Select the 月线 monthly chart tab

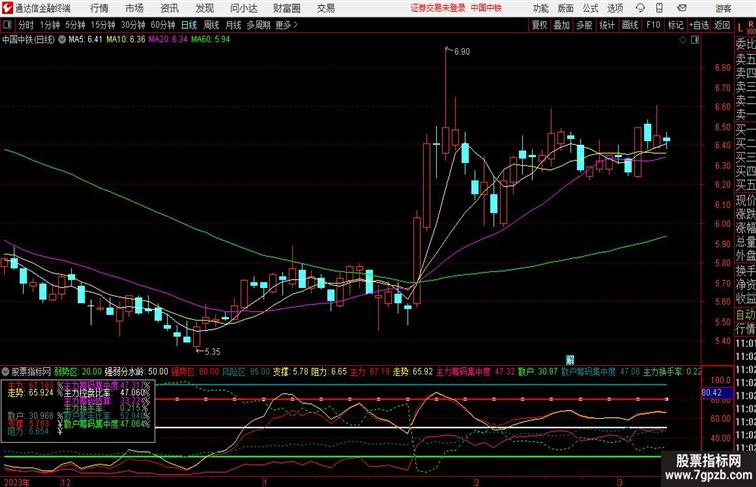click(233, 25)
